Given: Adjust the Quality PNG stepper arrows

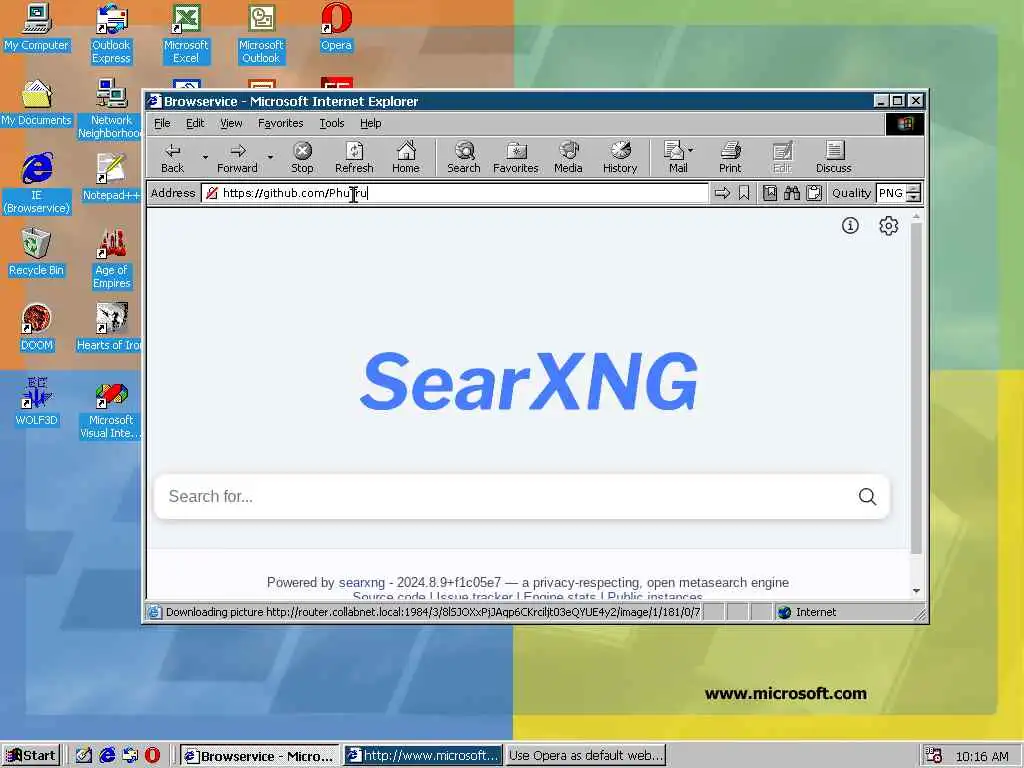Looking at the screenshot, I should (x=914, y=193).
